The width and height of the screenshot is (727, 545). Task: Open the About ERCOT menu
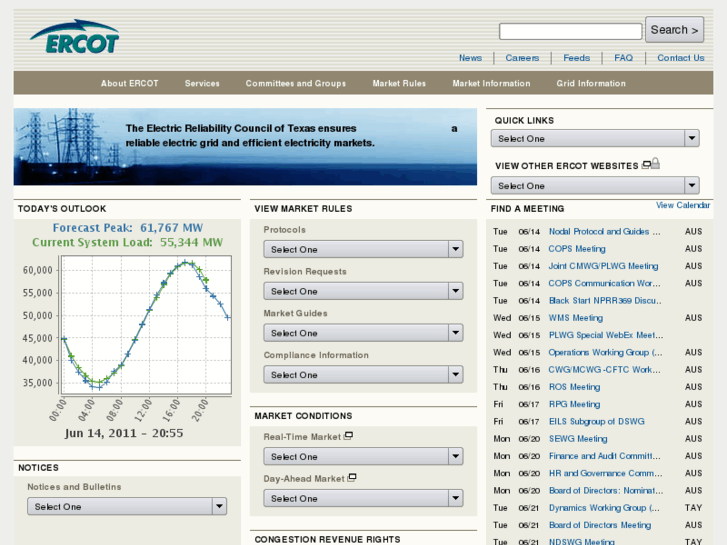129,83
